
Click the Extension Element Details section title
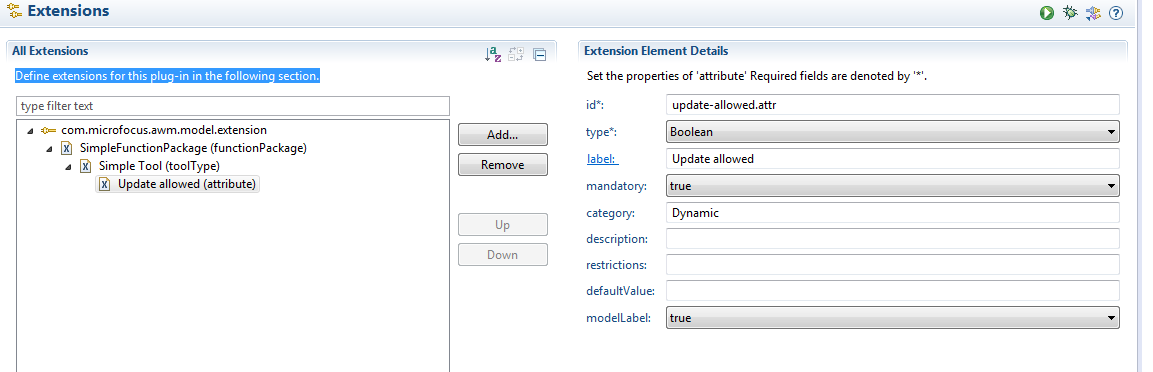(x=656, y=51)
